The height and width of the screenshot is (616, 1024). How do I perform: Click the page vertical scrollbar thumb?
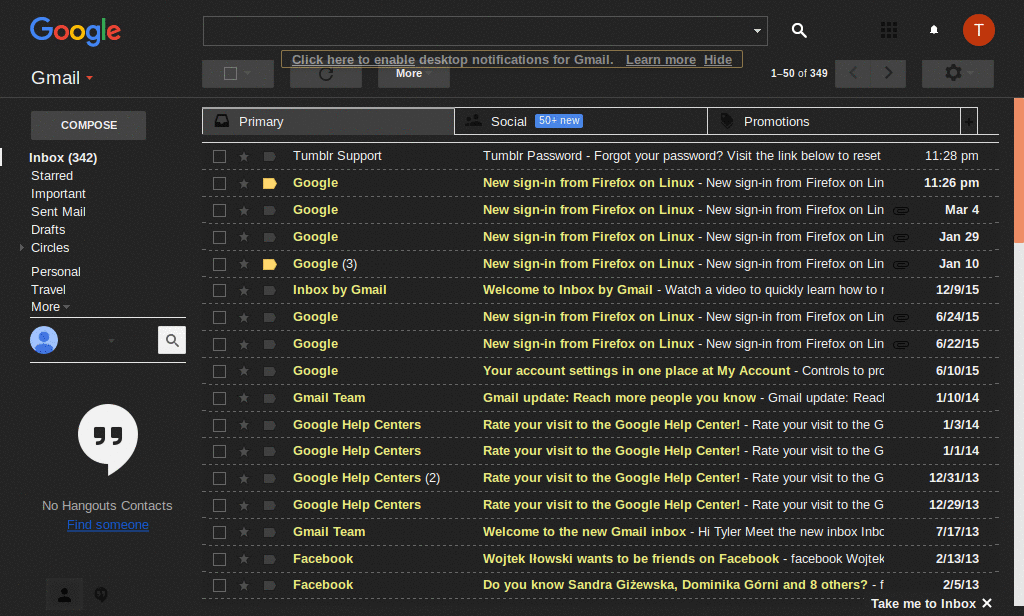(x=1019, y=170)
